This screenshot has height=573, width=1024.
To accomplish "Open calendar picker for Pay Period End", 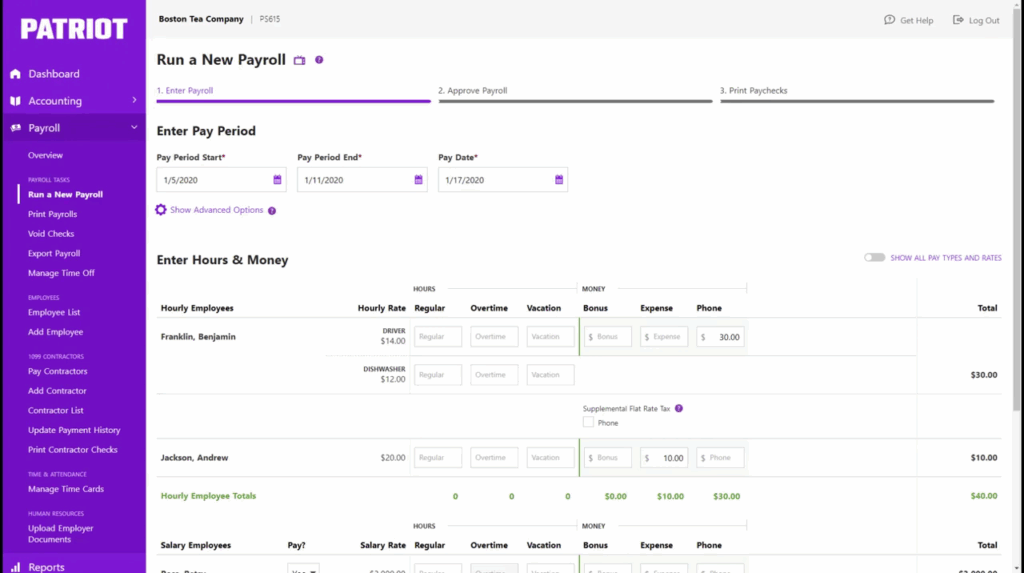I will pyautogui.click(x=418, y=180).
